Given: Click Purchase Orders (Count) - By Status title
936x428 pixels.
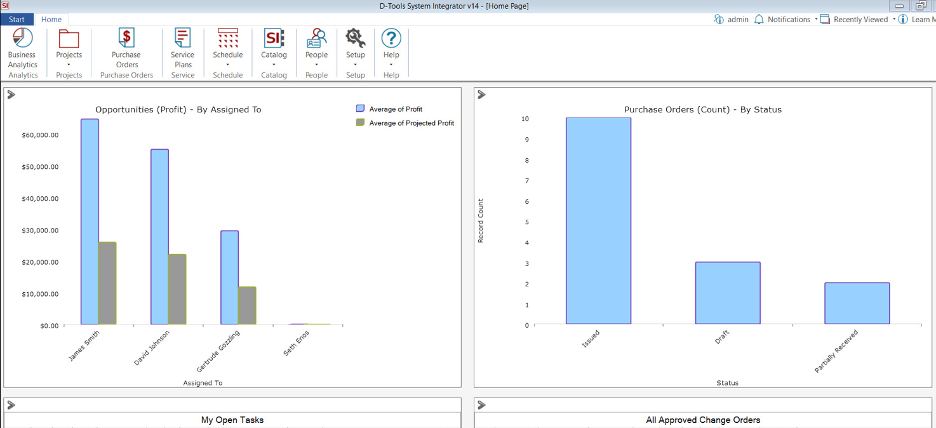Looking at the screenshot, I should [x=703, y=110].
